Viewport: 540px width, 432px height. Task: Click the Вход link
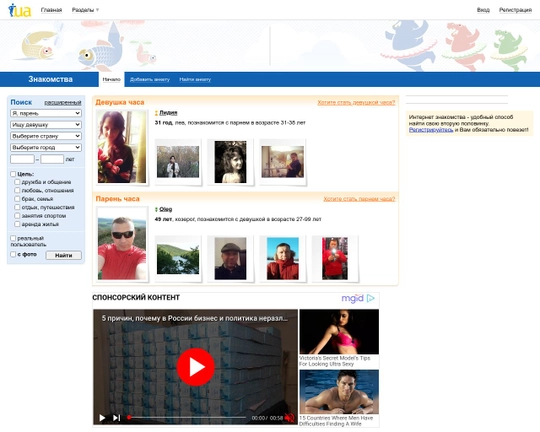[x=483, y=10]
